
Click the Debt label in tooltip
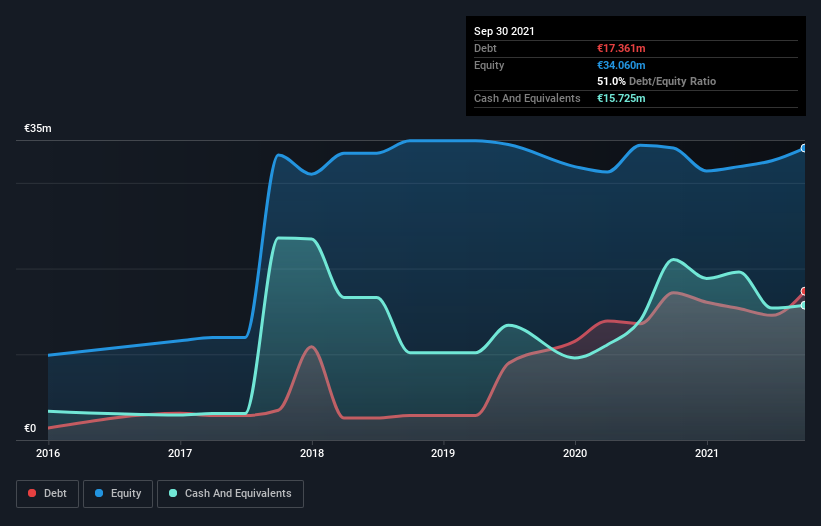click(485, 48)
